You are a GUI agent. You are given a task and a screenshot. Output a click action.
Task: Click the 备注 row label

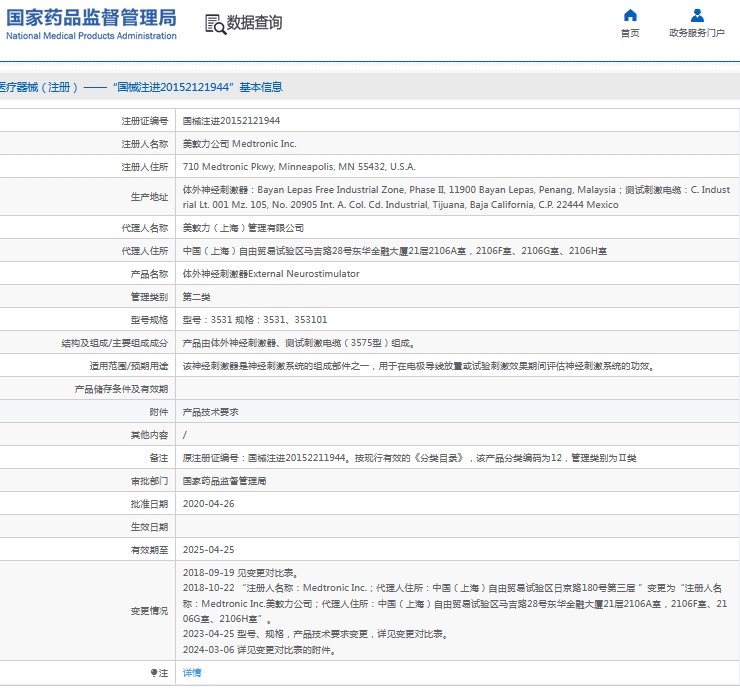pos(159,458)
